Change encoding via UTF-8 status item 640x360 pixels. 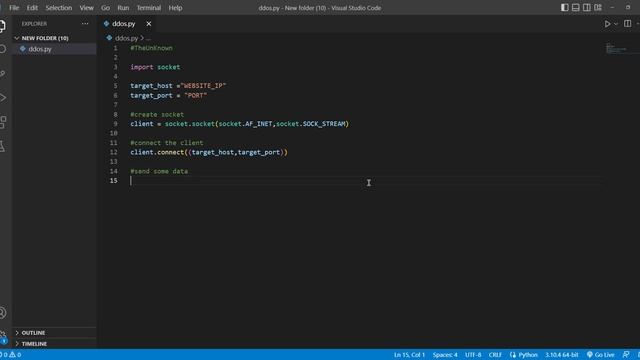pyautogui.click(x=473, y=355)
